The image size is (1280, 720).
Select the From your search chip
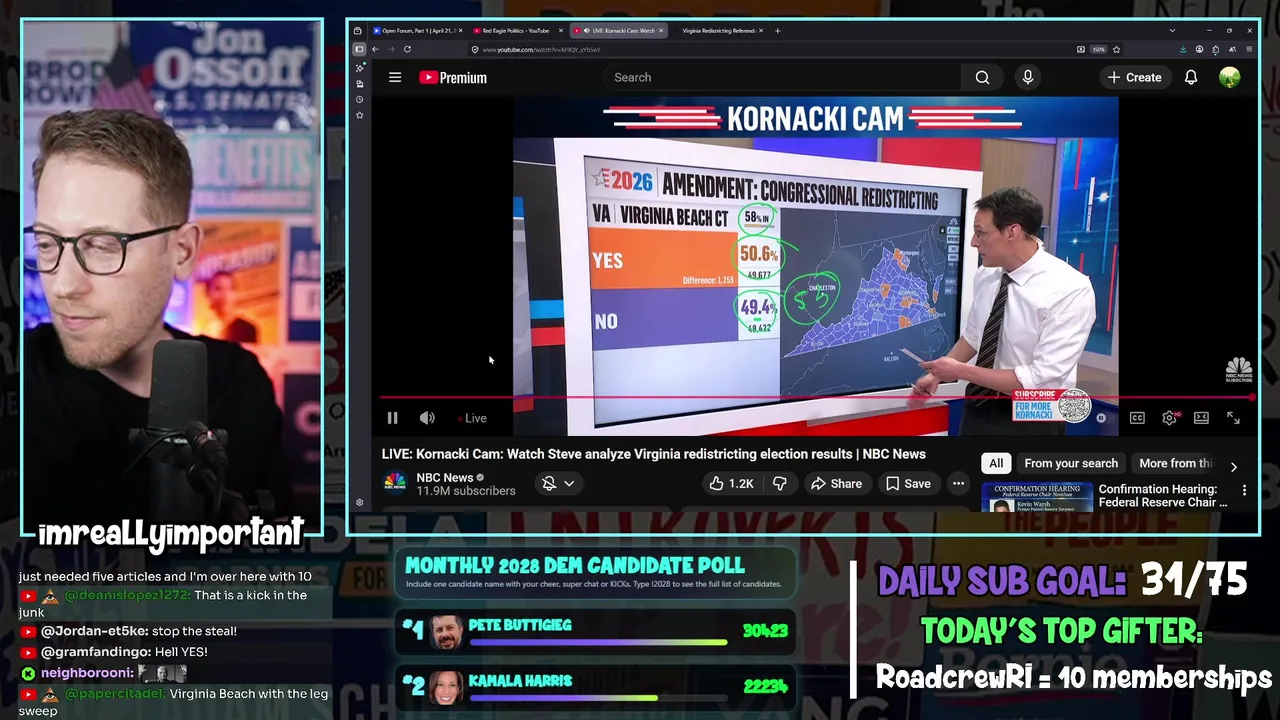point(1071,463)
